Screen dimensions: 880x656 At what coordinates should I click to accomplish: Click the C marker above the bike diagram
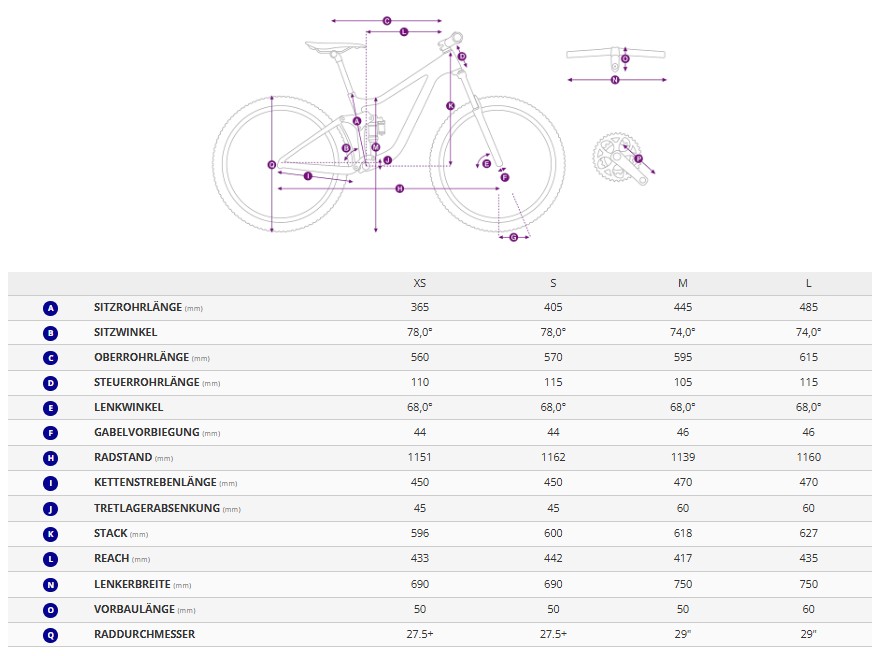[386, 20]
